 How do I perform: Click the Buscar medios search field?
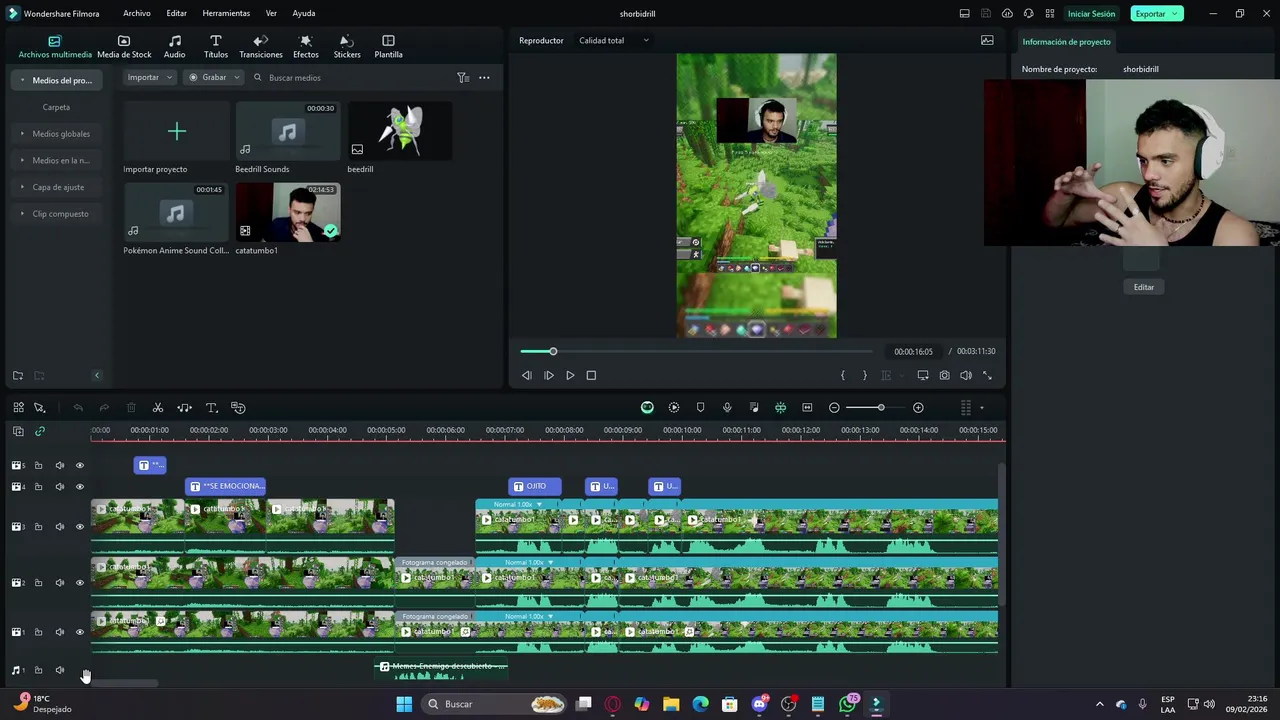[x=350, y=78]
